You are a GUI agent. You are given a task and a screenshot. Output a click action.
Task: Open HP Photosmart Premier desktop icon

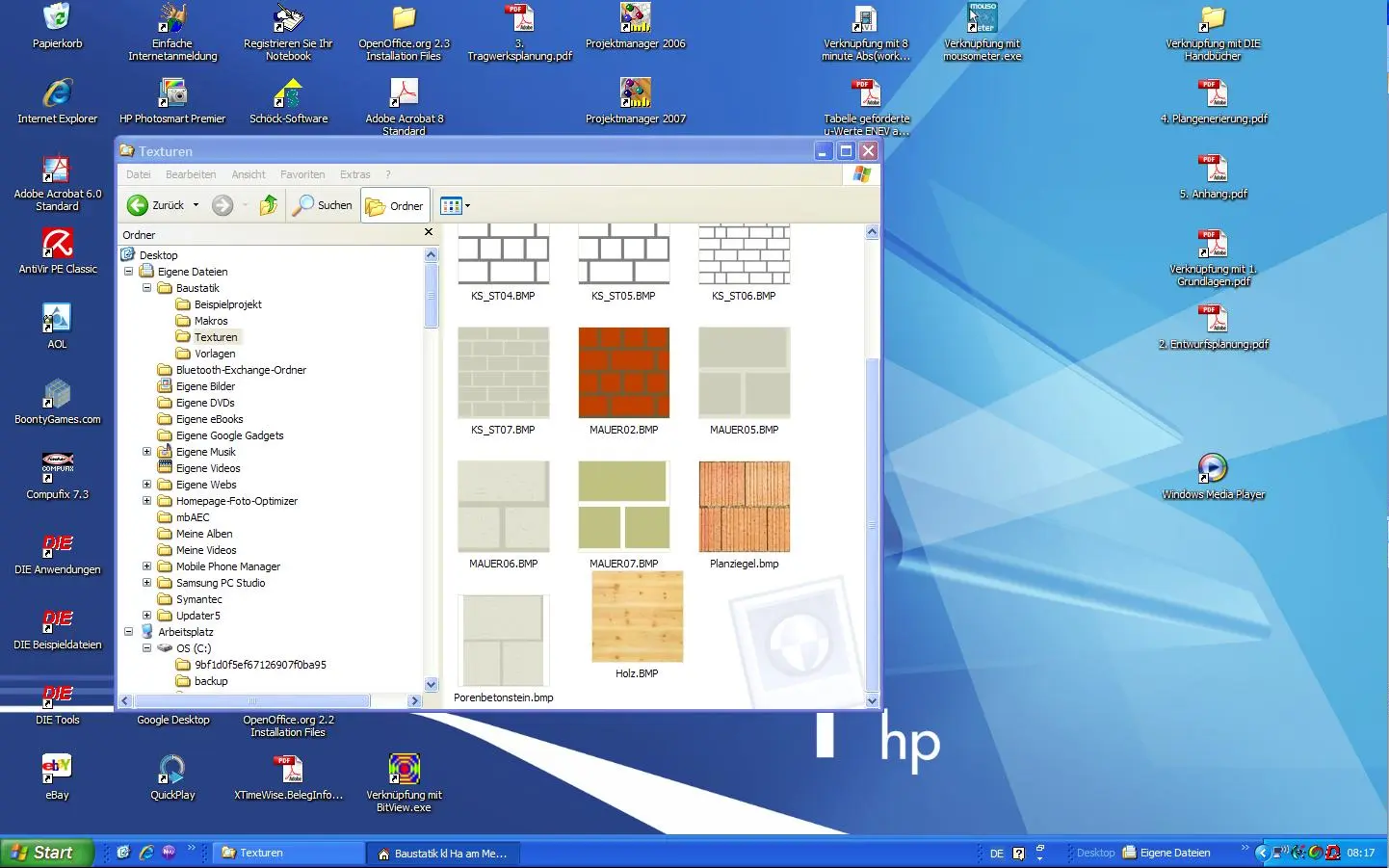click(x=172, y=92)
